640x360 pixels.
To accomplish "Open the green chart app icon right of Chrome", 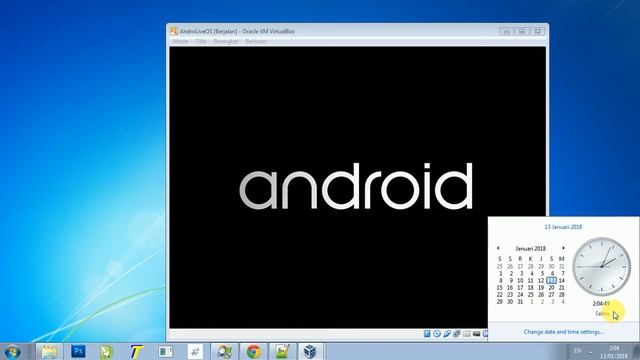I will pos(282,351).
